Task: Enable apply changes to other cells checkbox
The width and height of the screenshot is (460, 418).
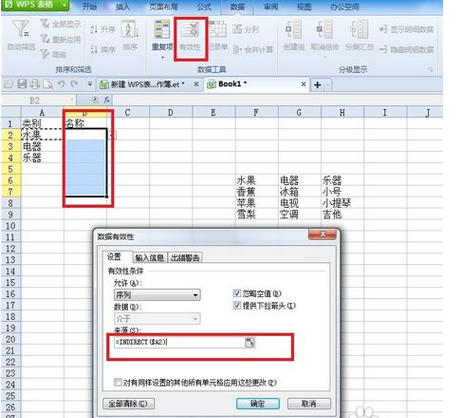Action: [118, 382]
